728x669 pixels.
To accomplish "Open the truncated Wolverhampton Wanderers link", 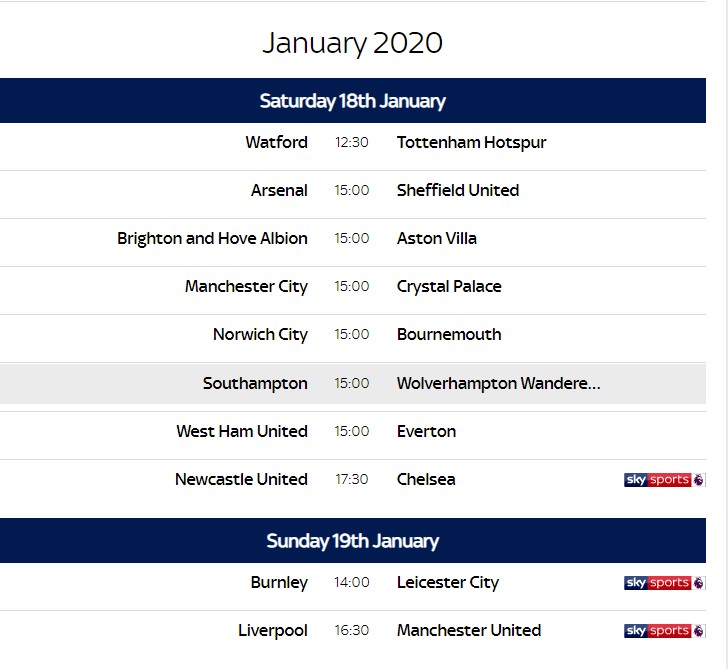I will (499, 383).
